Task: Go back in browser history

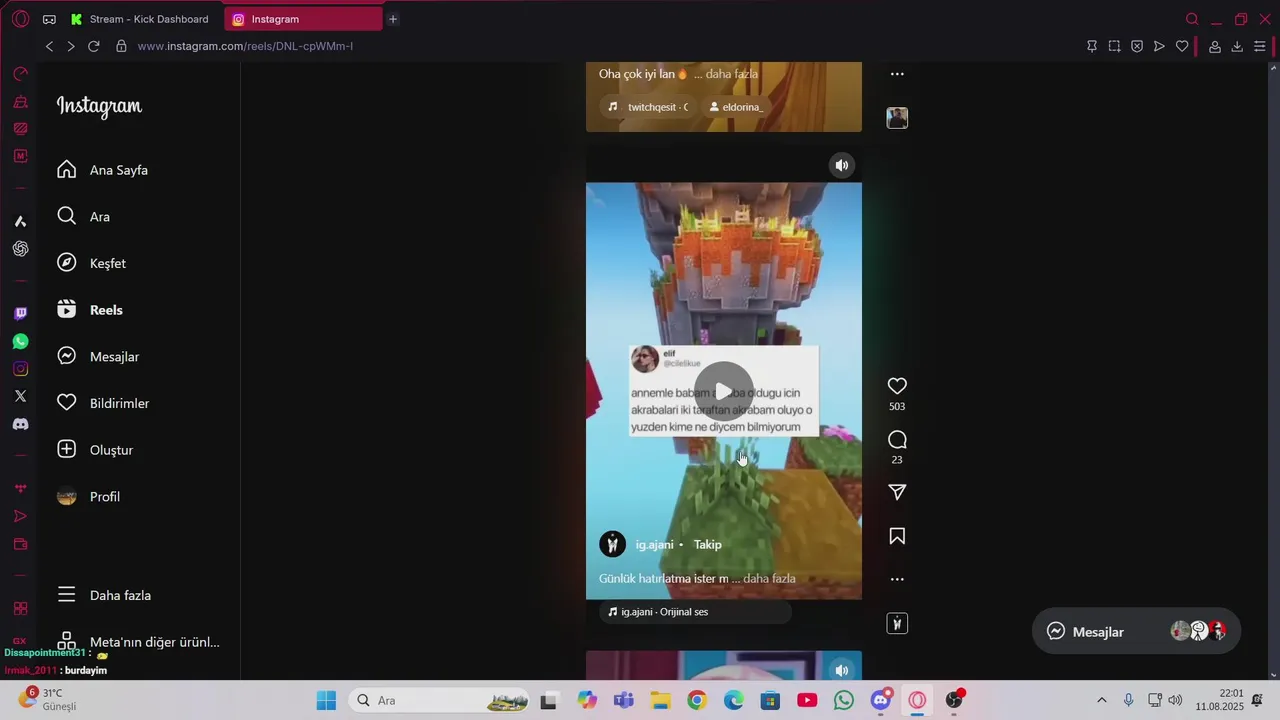Action: point(49,46)
